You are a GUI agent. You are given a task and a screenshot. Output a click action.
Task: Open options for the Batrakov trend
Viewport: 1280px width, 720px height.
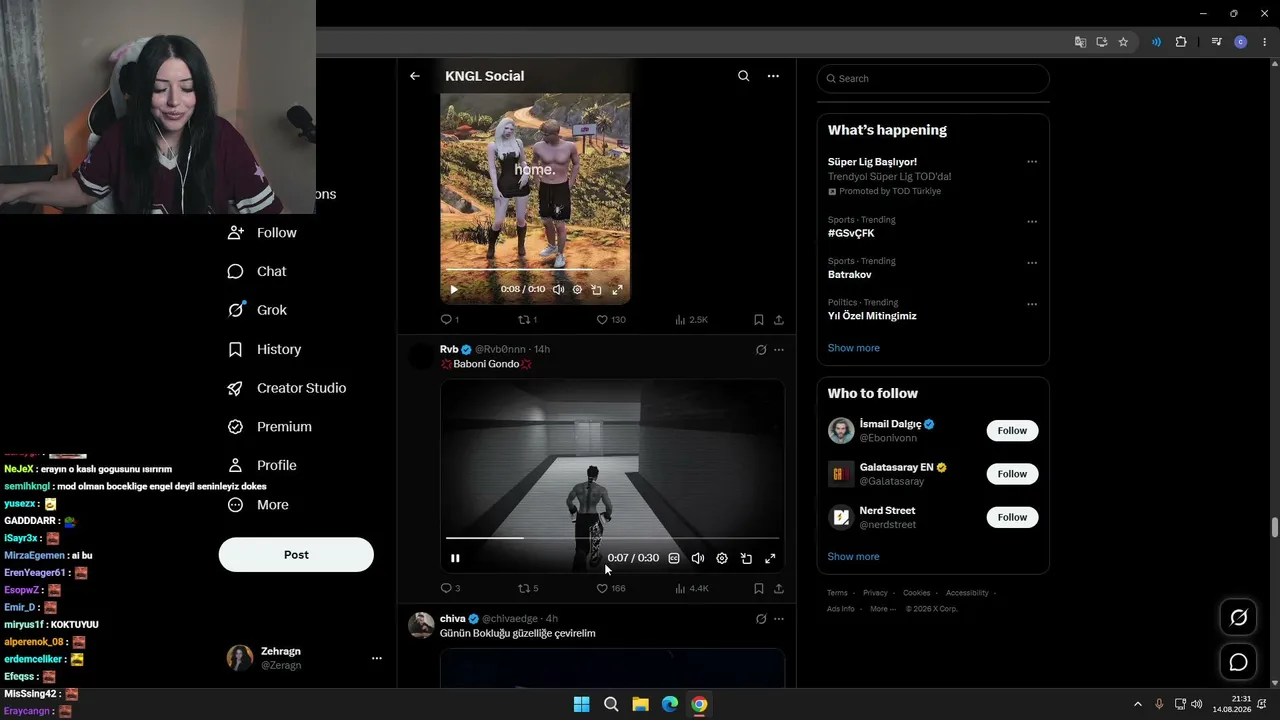(x=1032, y=263)
